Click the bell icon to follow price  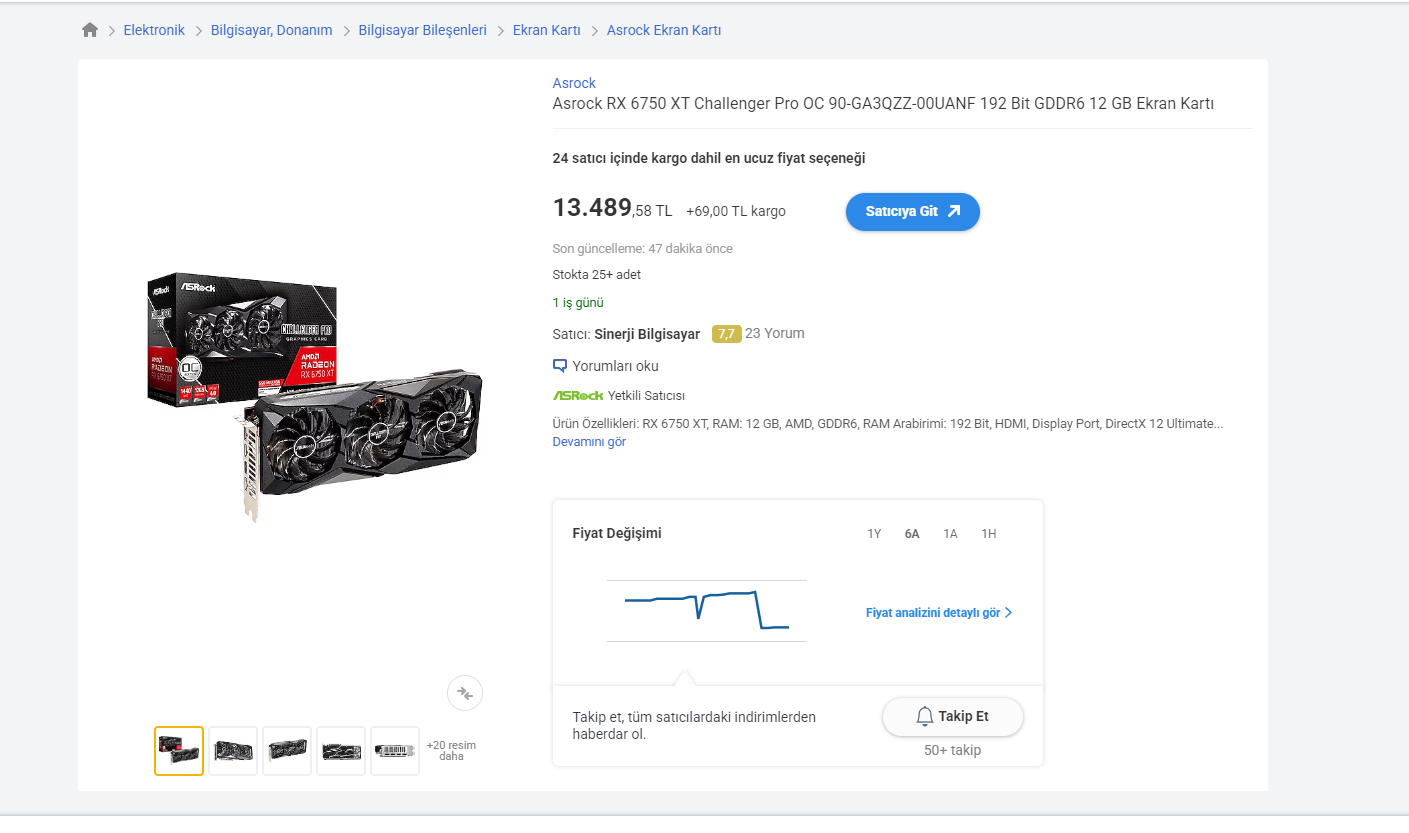pyautogui.click(x=925, y=716)
